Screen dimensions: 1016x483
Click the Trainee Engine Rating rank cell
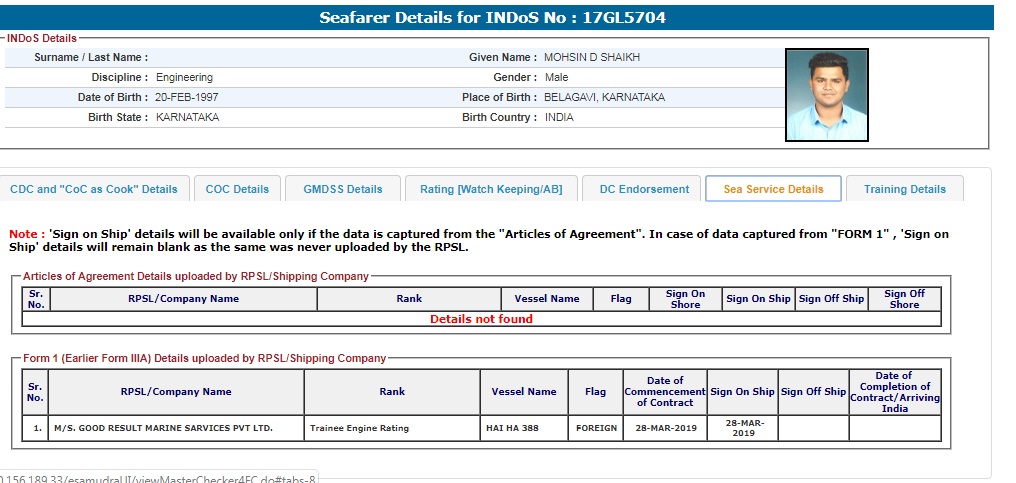(359, 429)
